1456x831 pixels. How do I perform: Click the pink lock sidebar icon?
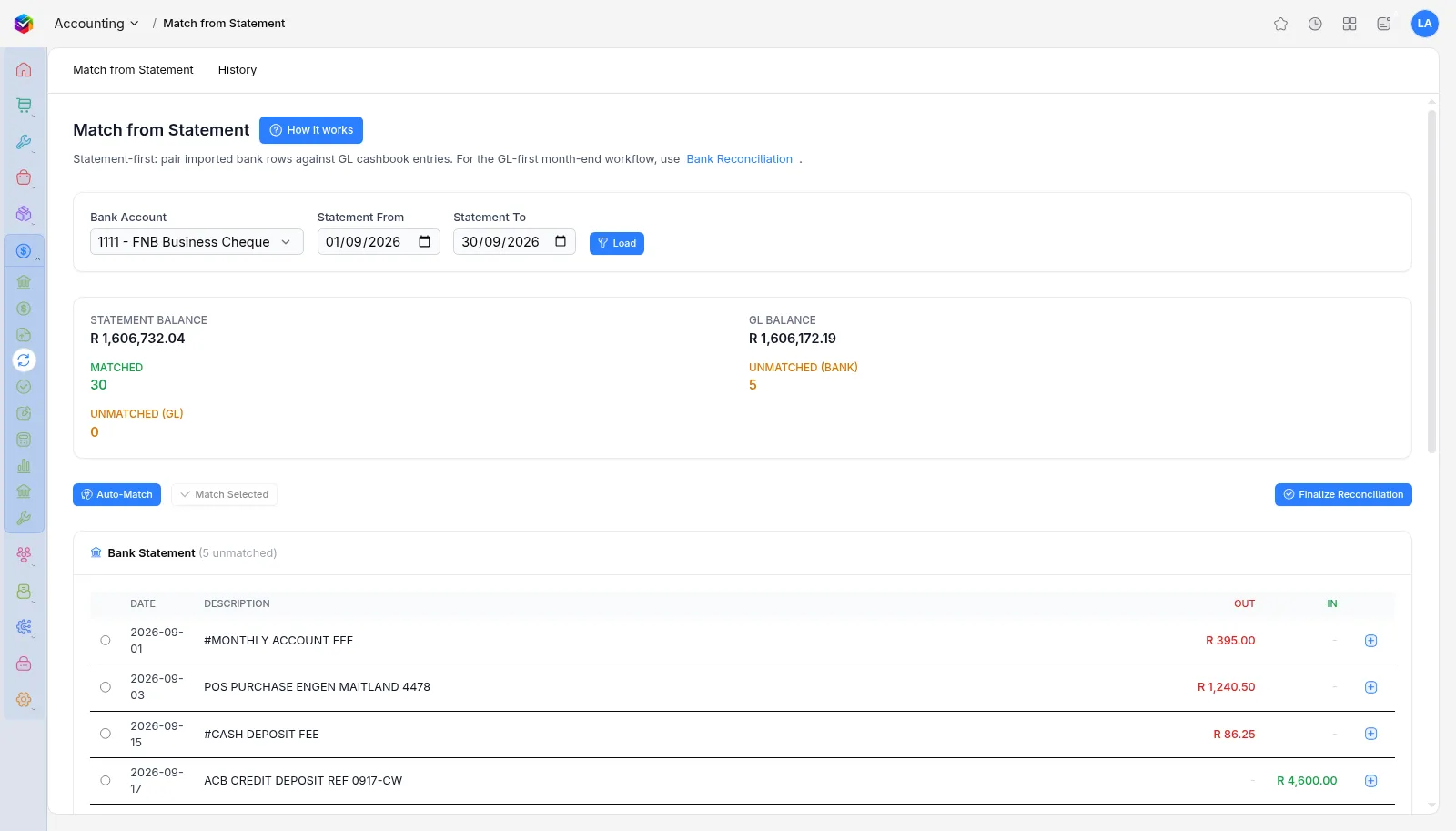[x=24, y=664]
